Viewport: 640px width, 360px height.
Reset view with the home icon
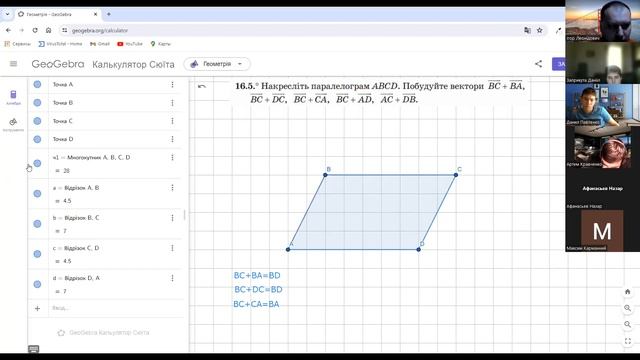coord(627,291)
